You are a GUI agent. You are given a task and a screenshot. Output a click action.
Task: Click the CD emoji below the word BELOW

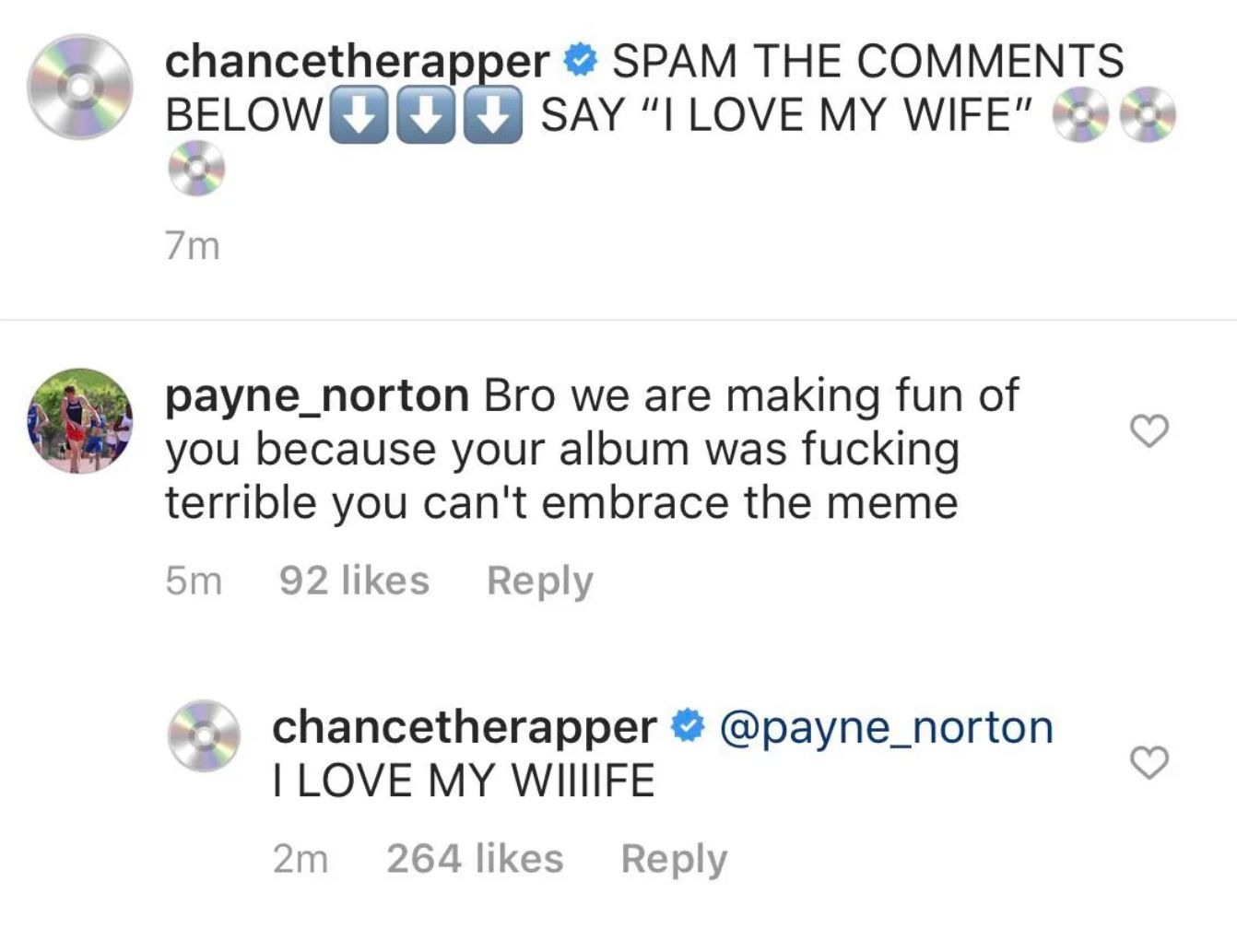pos(196,169)
